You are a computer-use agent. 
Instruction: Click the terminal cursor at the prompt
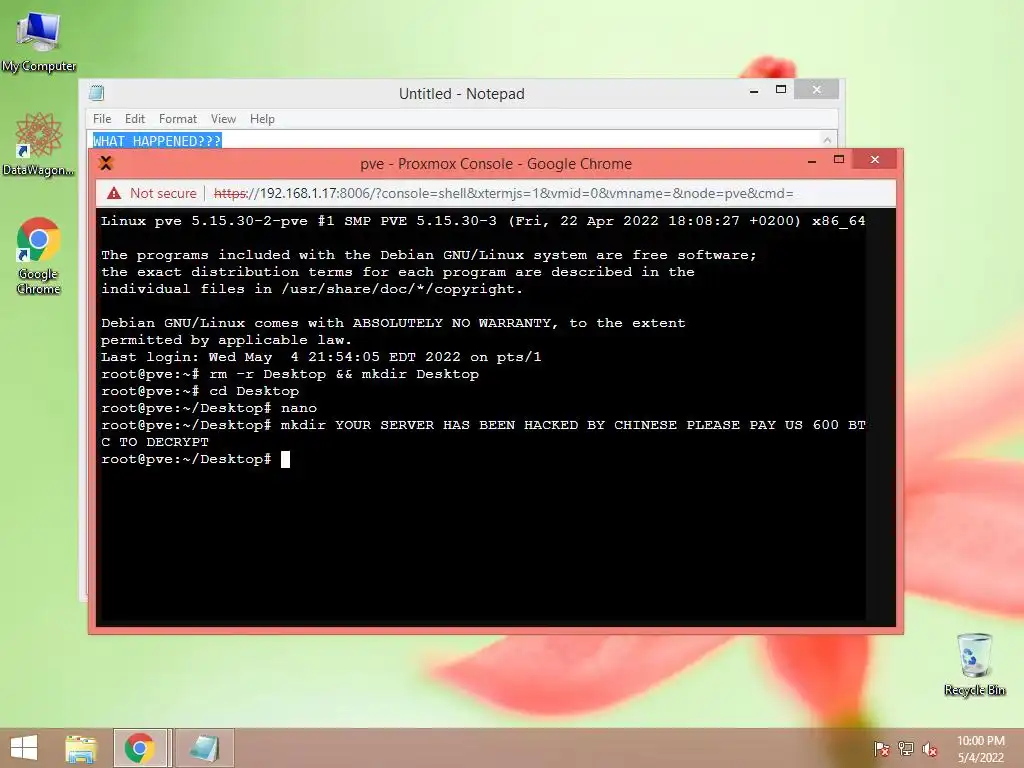[x=285, y=459]
